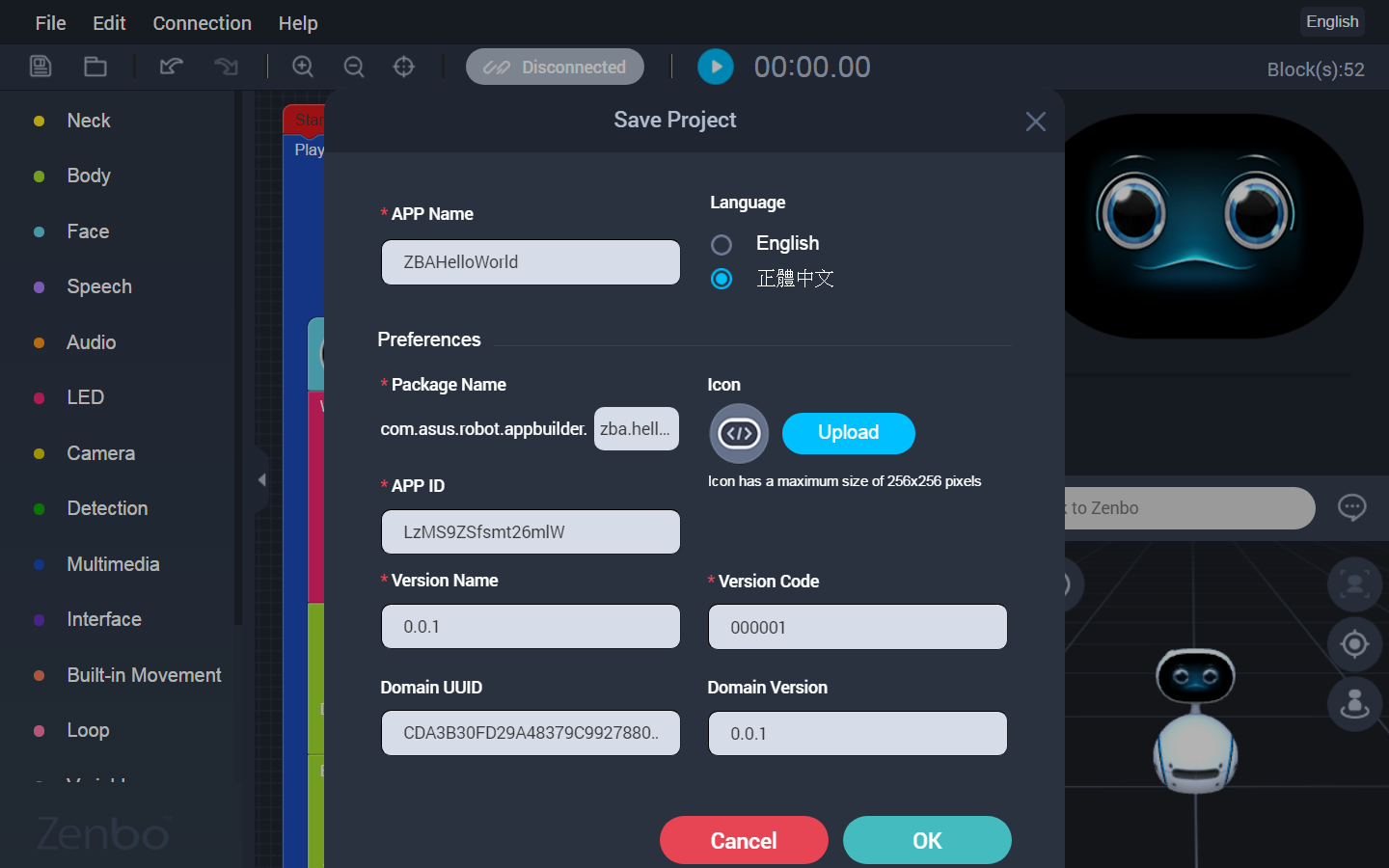The image size is (1389, 868).
Task: Click the Domain Version input field
Action: coord(858,734)
